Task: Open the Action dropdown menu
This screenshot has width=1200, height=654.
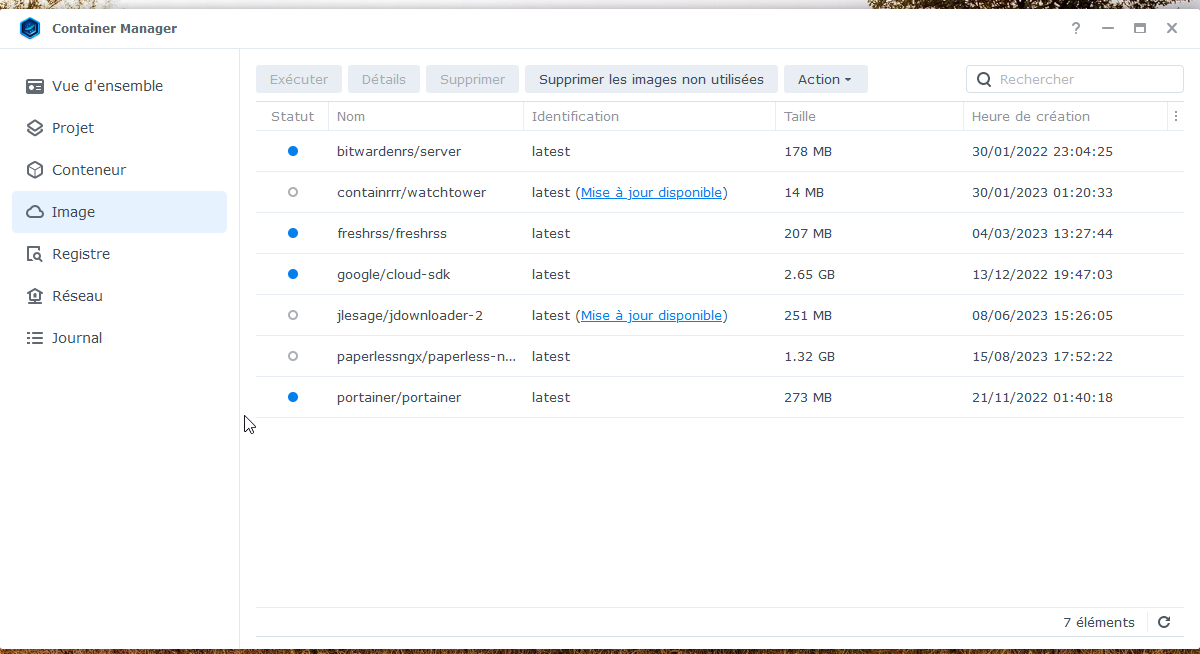Action: click(825, 79)
